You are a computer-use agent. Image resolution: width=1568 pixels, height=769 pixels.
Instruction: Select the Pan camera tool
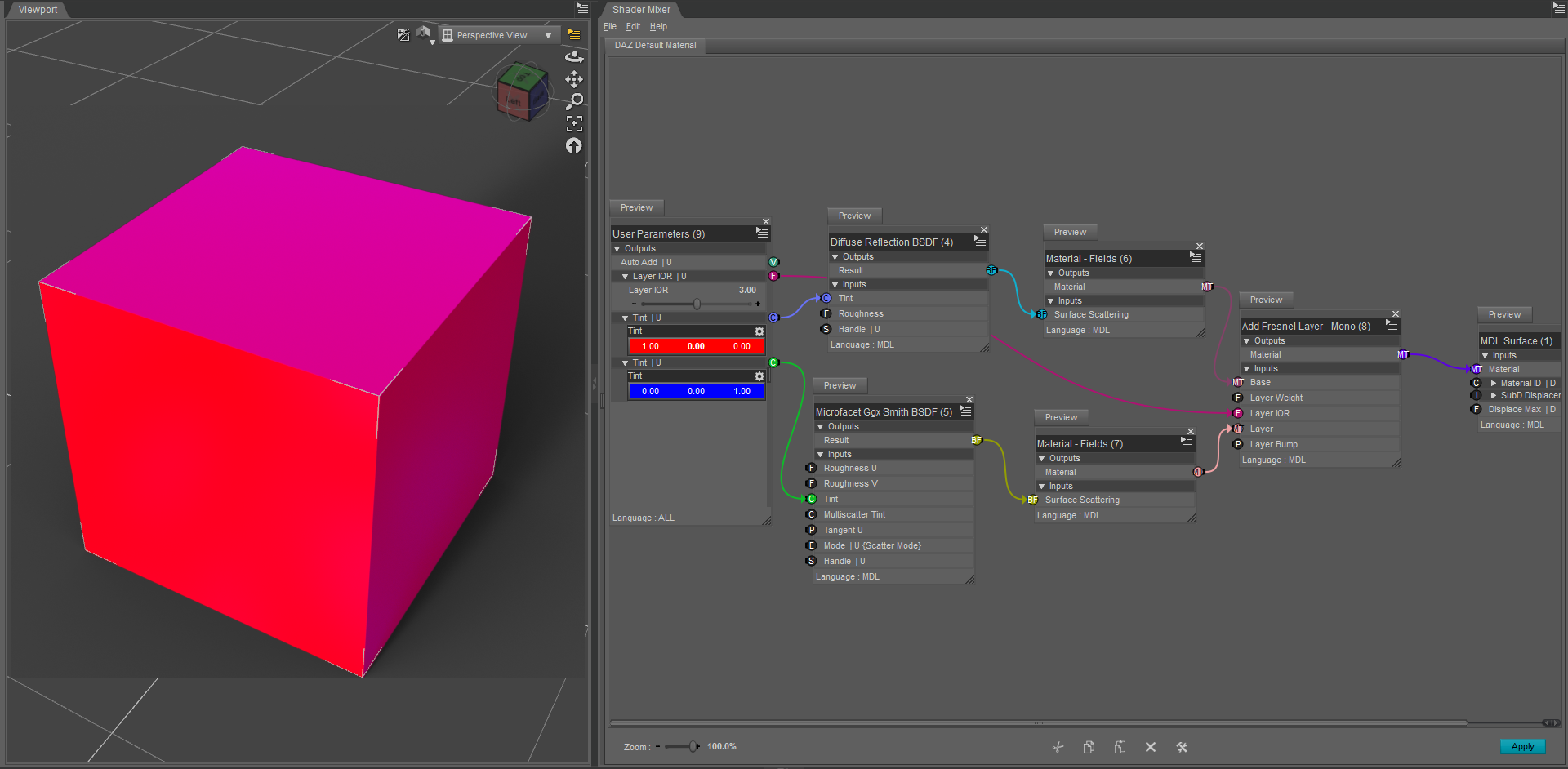click(x=574, y=79)
